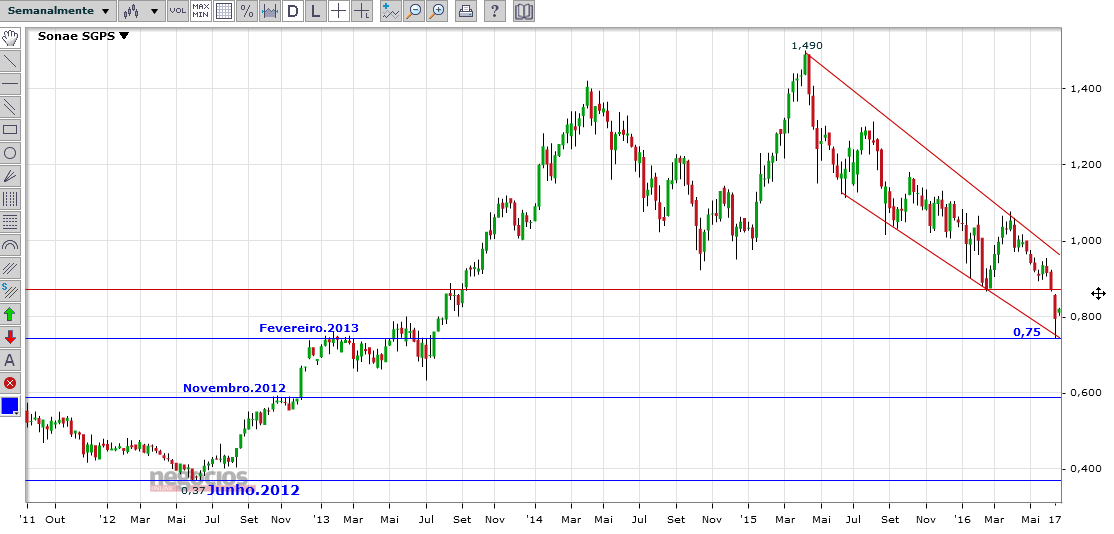Print the chart
This screenshot has height=534, width=1114.
click(465, 11)
